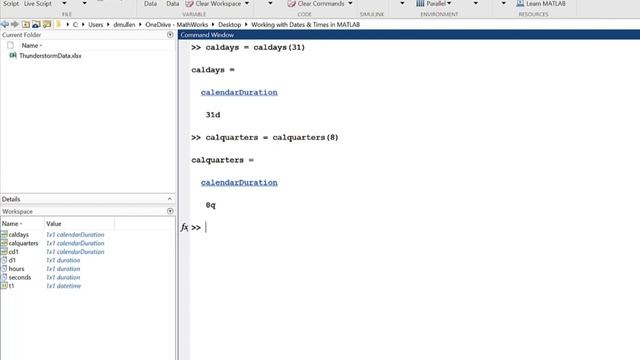Click the fx function browser icon
Image resolution: width=640 pixels, height=360 pixels.
click(184, 227)
